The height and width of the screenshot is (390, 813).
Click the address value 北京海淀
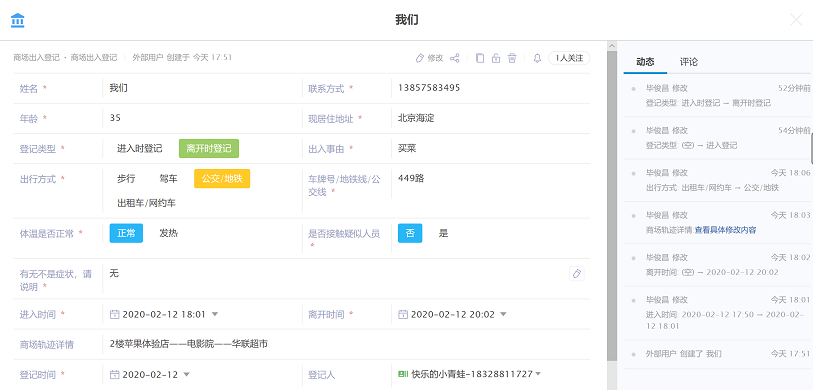pyautogui.click(x=416, y=118)
